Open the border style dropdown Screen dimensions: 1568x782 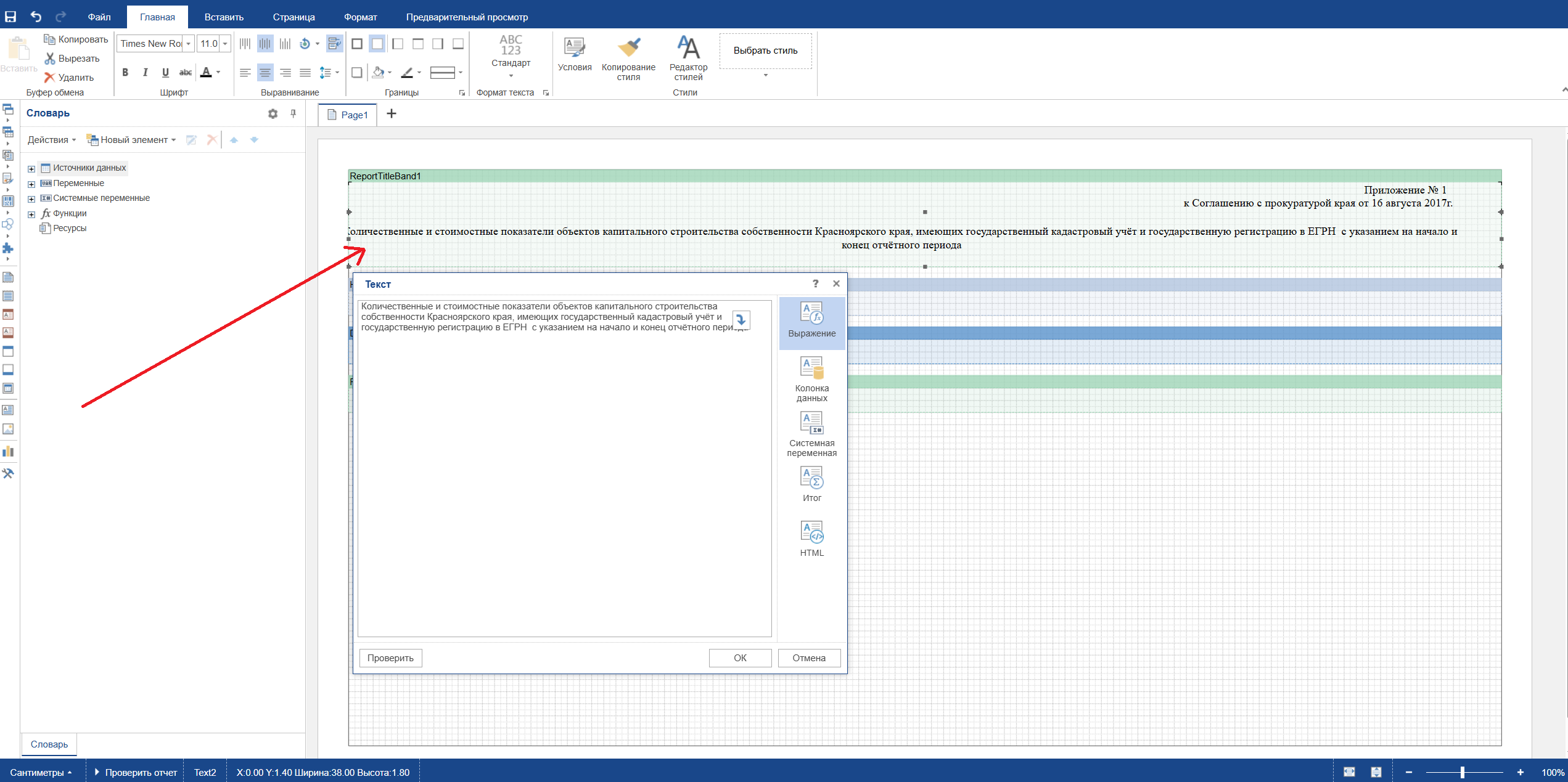pyautogui.click(x=461, y=73)
